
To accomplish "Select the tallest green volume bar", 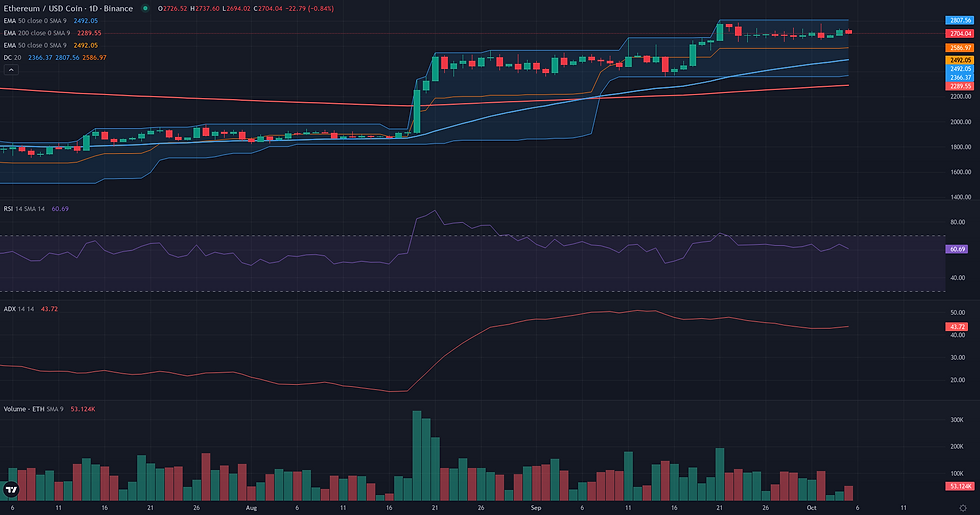I will (x=417, y=456).
